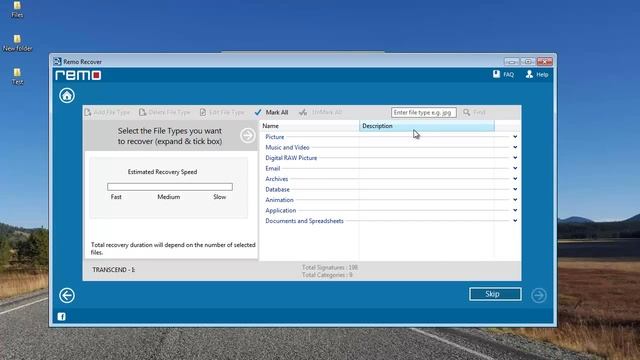Select the Files desktop folder

coord(17,10)
